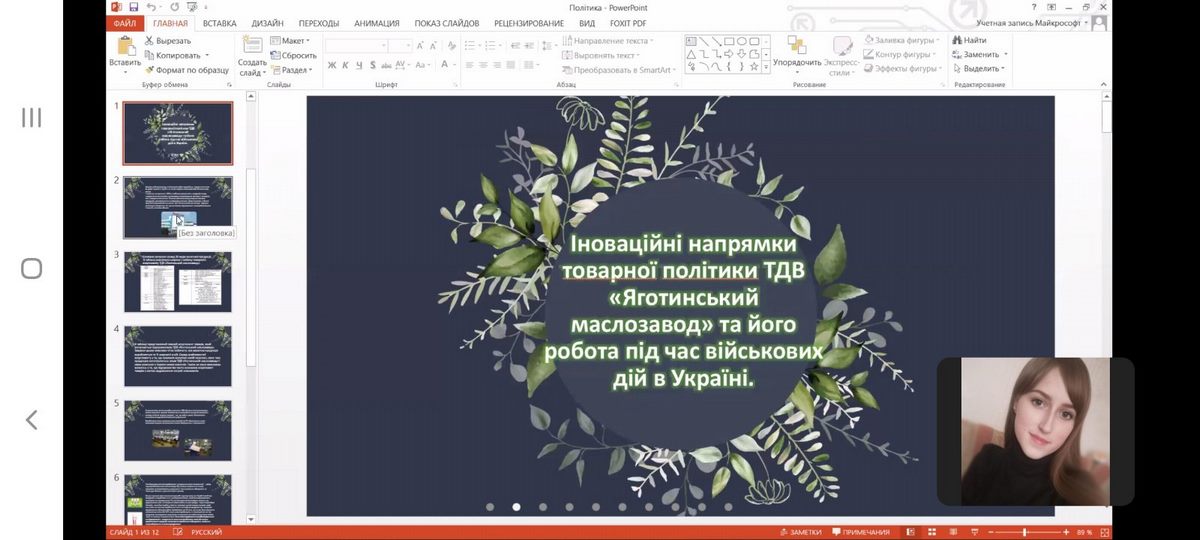
Task: Open the Select (Выделить) dropdown
Action: point(980,69)
